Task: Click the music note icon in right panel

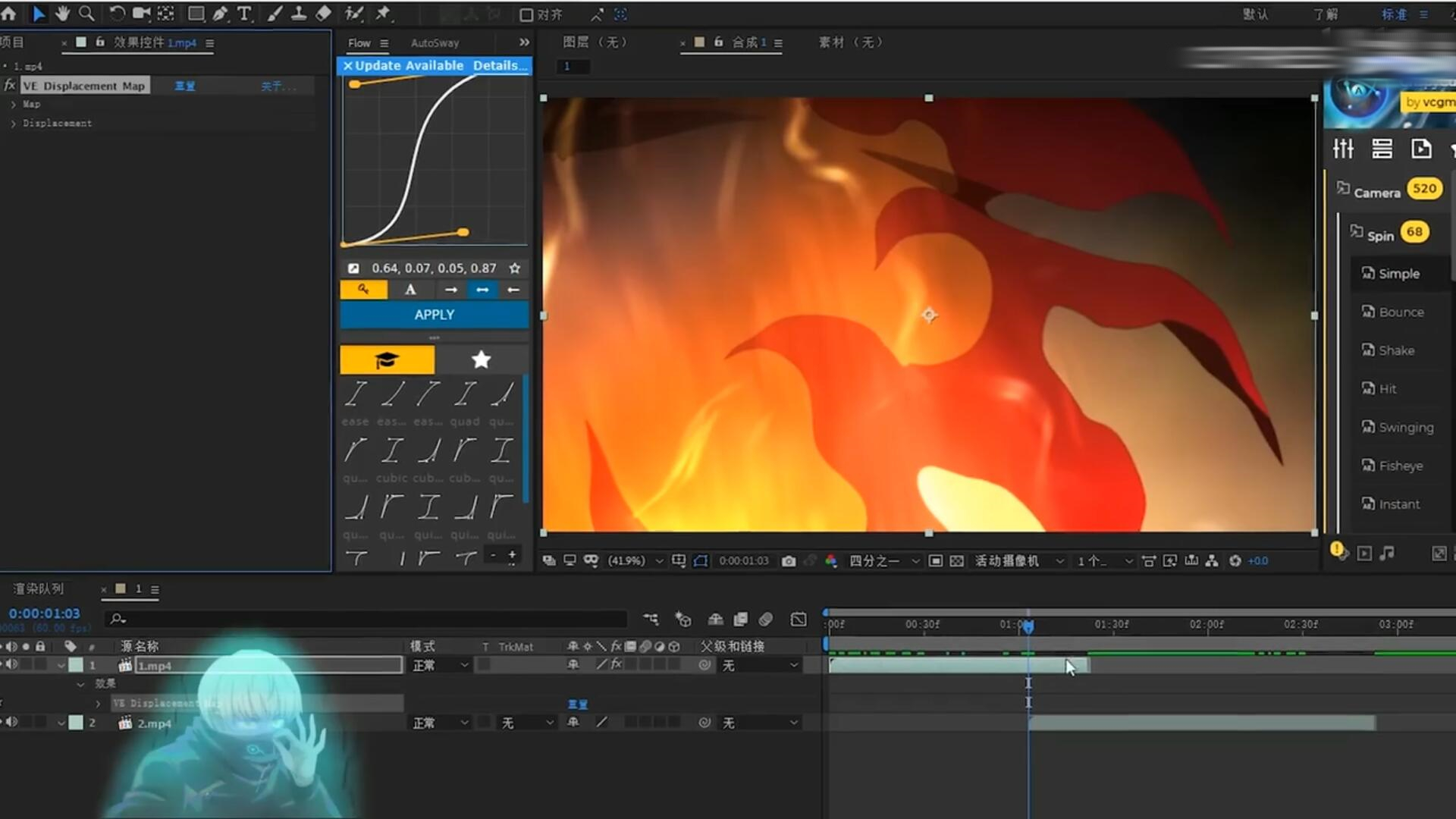Action: (1387, 554)
